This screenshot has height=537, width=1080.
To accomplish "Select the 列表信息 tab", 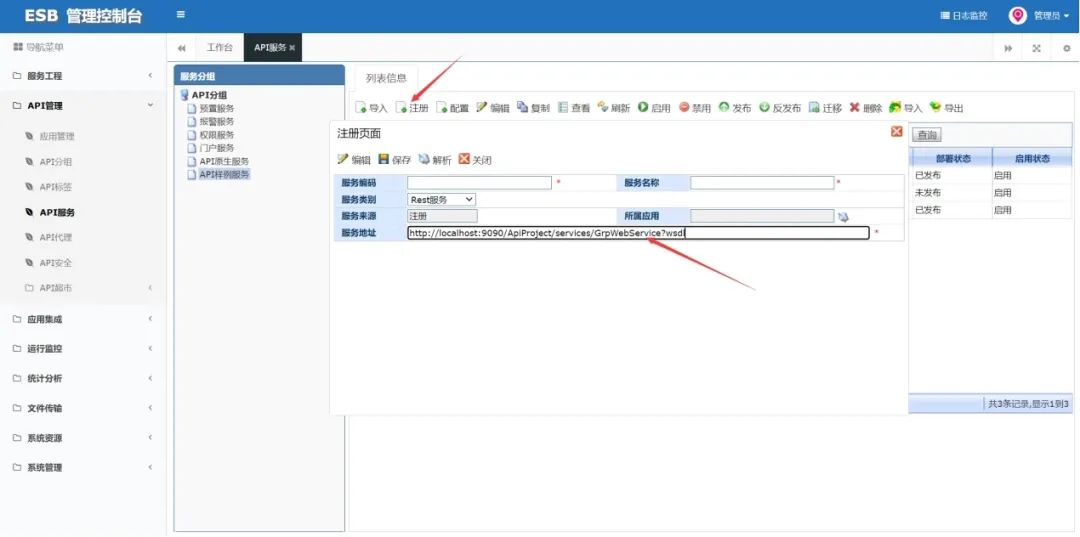I will click(x=386, y=78).
